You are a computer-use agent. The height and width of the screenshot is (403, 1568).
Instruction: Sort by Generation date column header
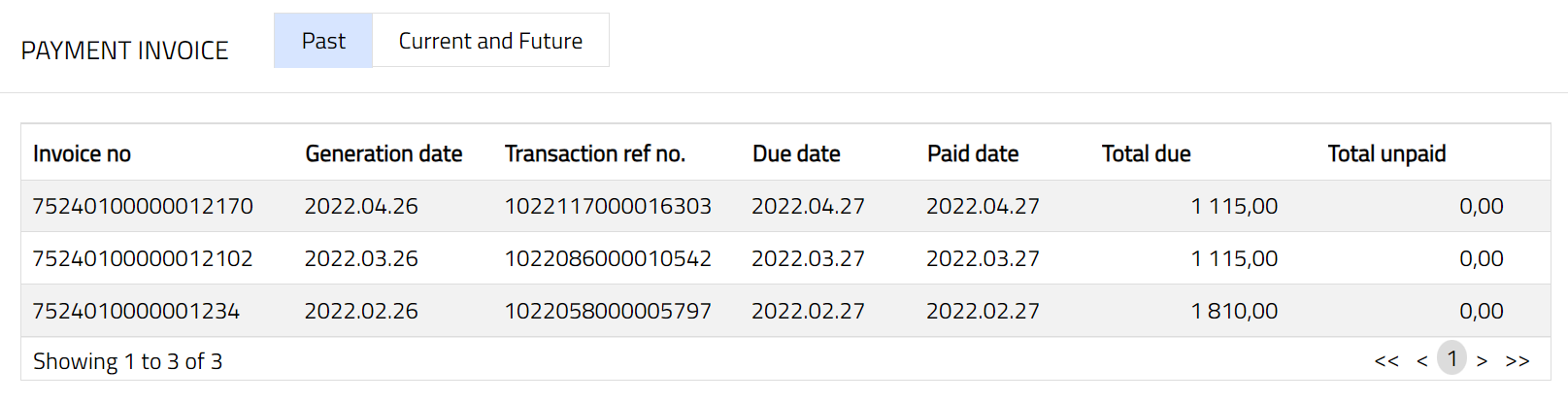[384, 153]
